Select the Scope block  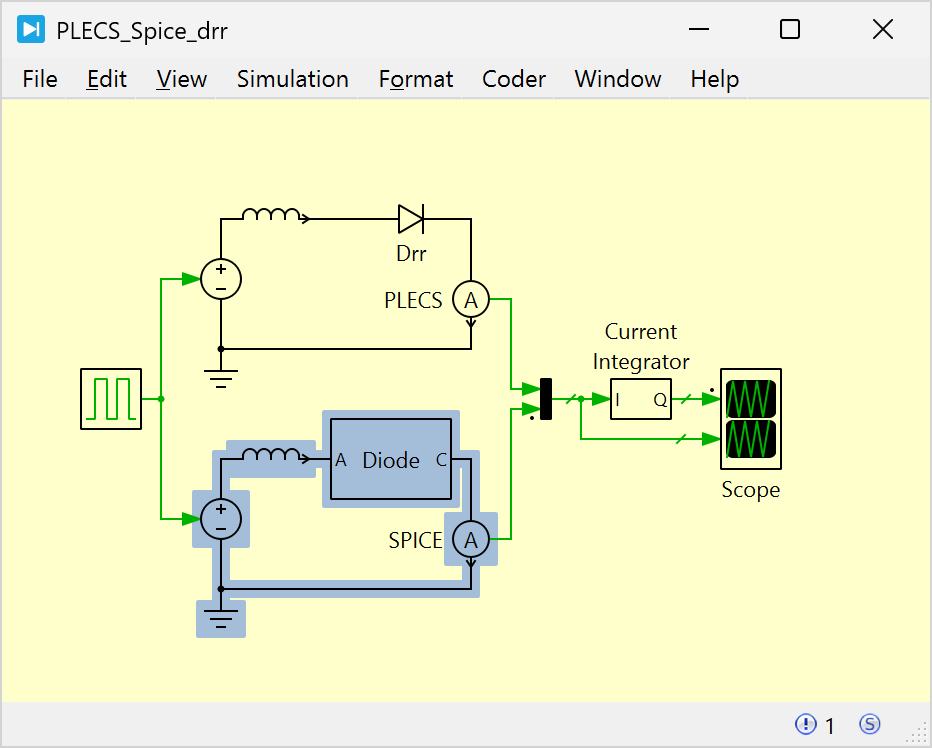pyautogui.click(x=750, y=418)
